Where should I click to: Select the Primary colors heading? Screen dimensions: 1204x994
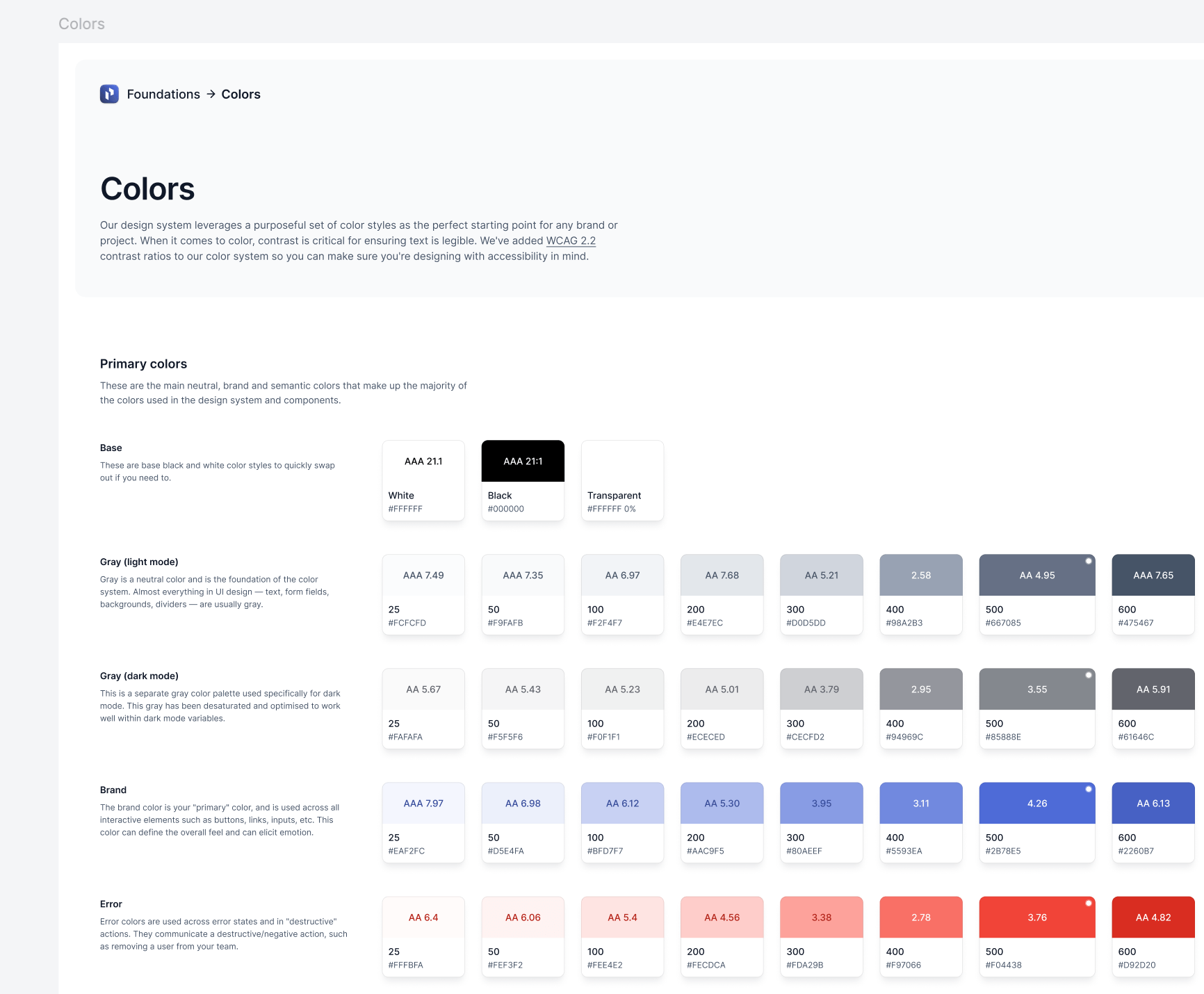143,364
